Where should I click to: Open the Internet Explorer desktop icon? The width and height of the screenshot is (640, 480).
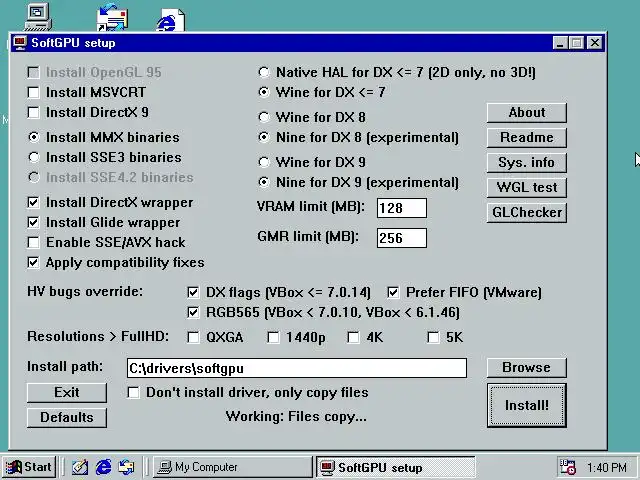pos(171,20)
